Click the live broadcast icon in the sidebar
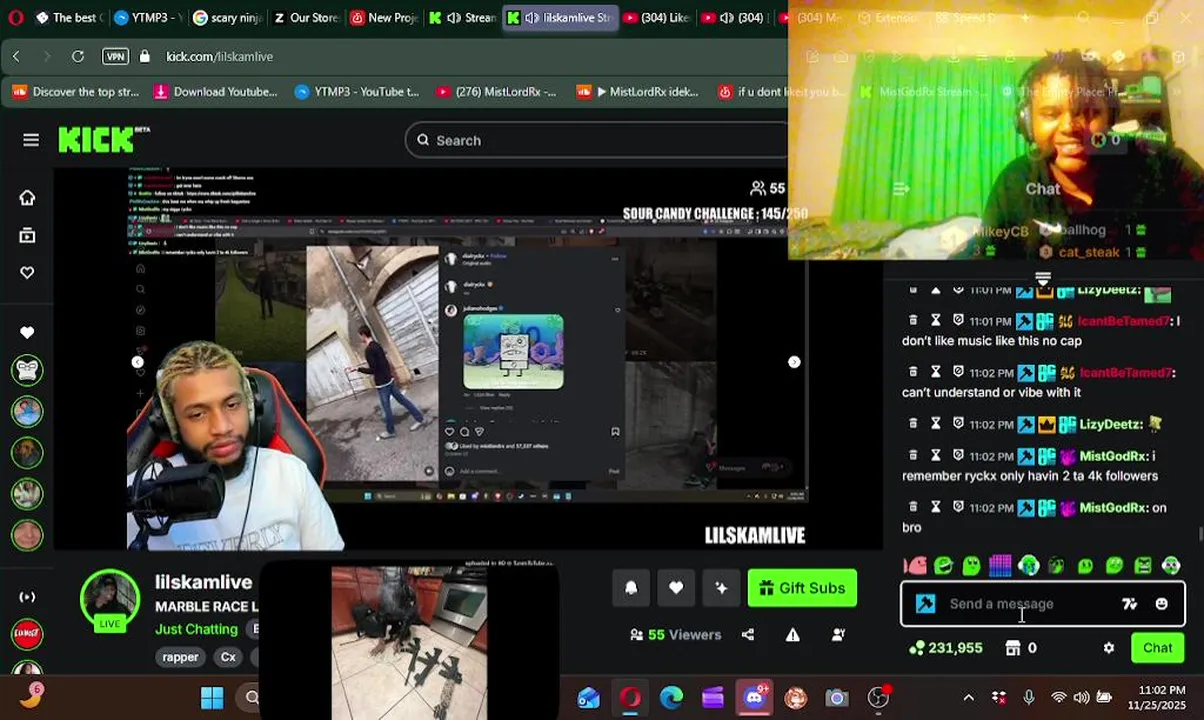Screen dimensions: 1204x720 point(27,597)
